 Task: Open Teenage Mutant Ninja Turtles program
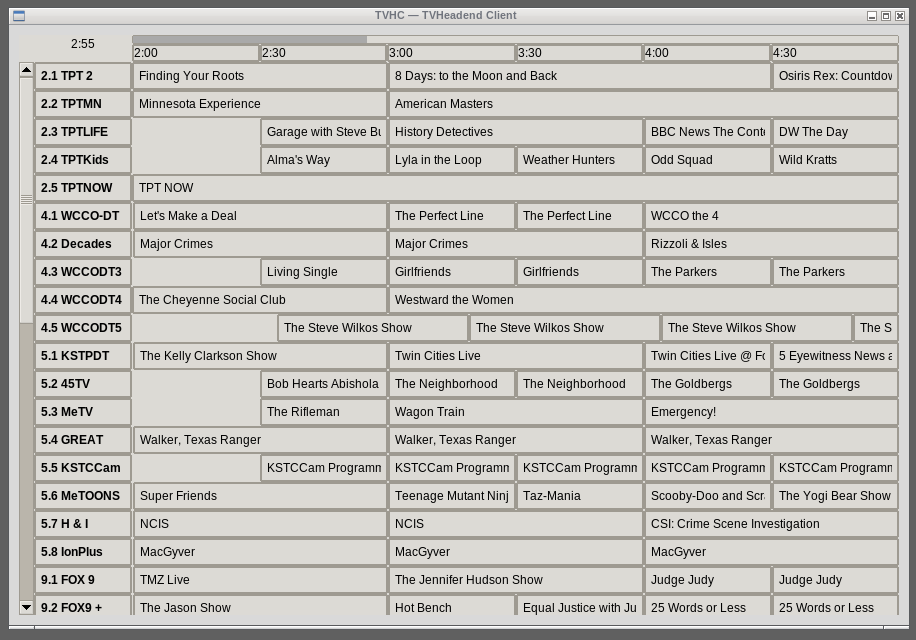click(452, 496)
